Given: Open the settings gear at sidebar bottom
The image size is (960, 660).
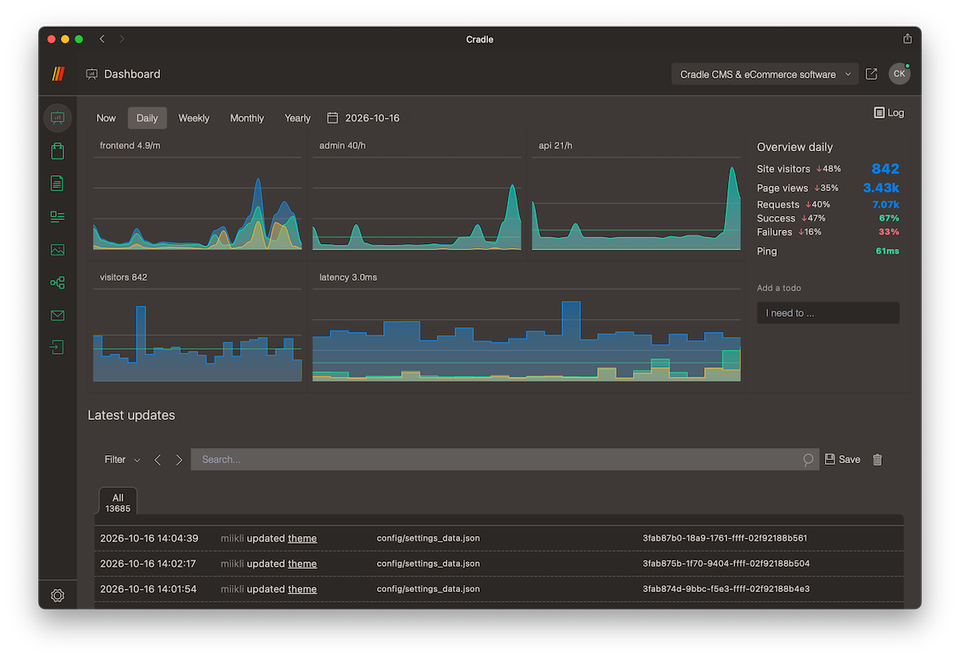Looking at the screenshot, I should pyautogui.click(x=58, y=595).
